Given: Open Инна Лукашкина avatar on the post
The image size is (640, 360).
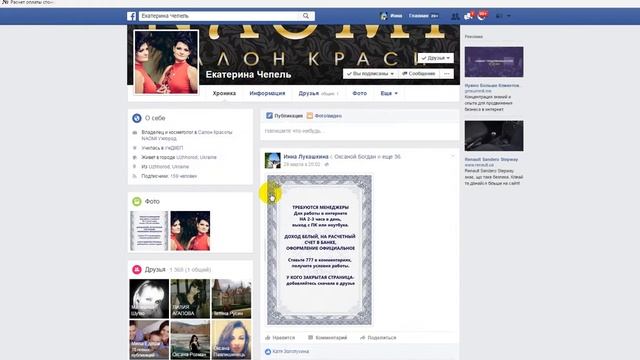Looking at the screenshot, I should [273, 160].
